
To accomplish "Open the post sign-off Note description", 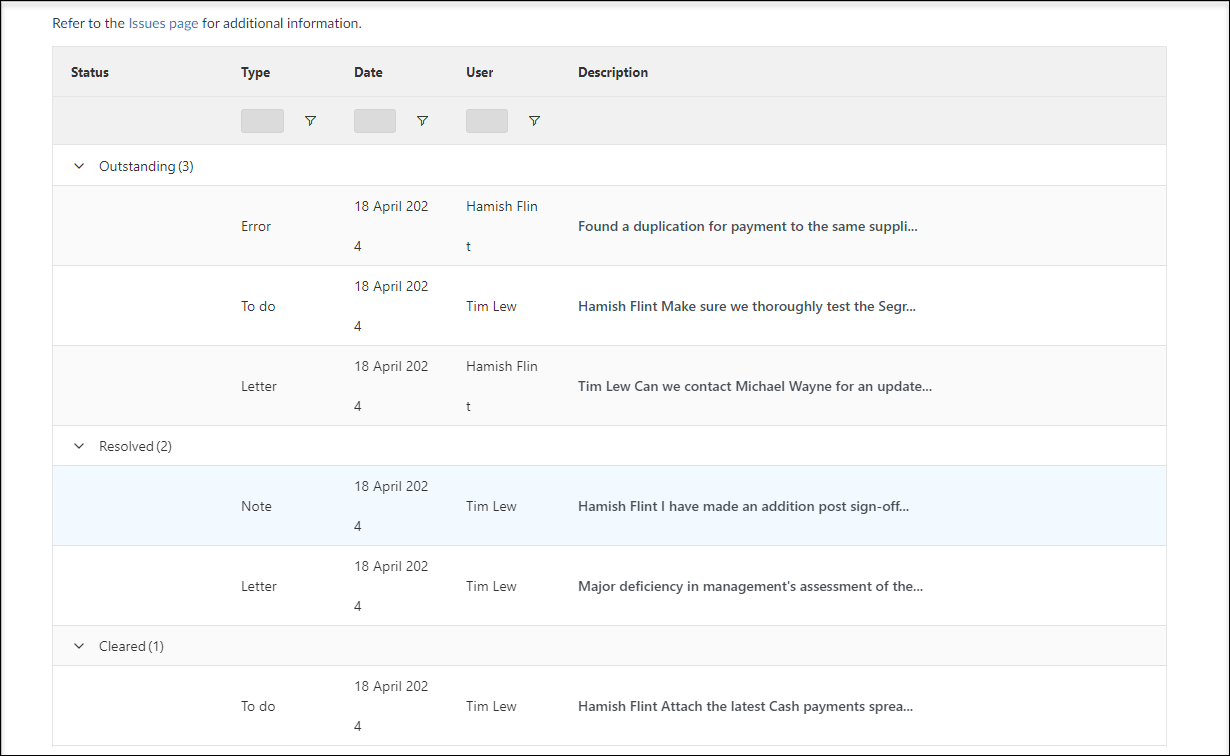I will point(743,506).
